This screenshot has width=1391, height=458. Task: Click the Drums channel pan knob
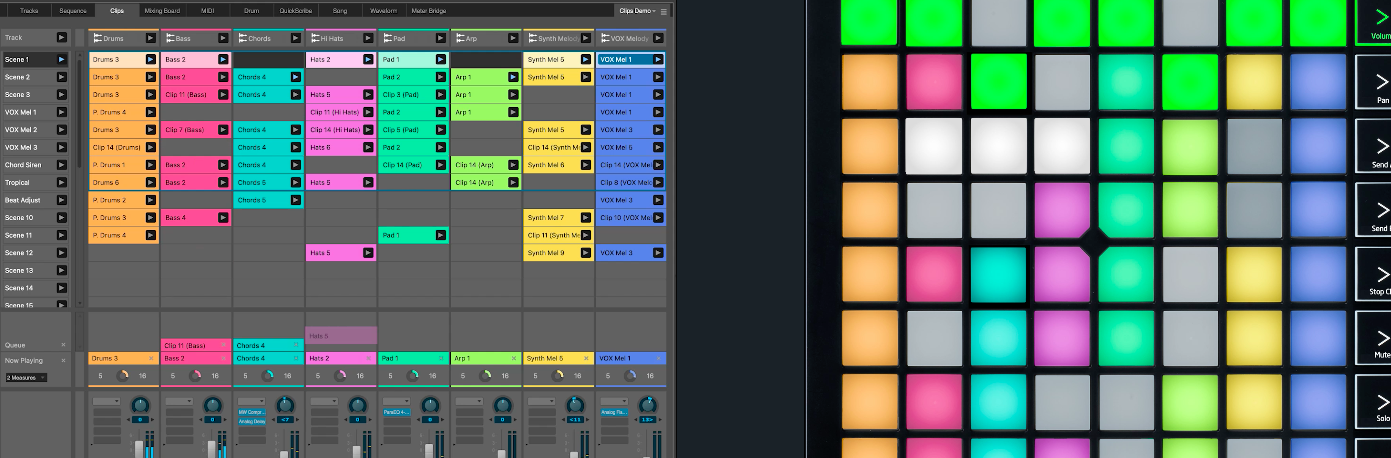tap(141, 403)
